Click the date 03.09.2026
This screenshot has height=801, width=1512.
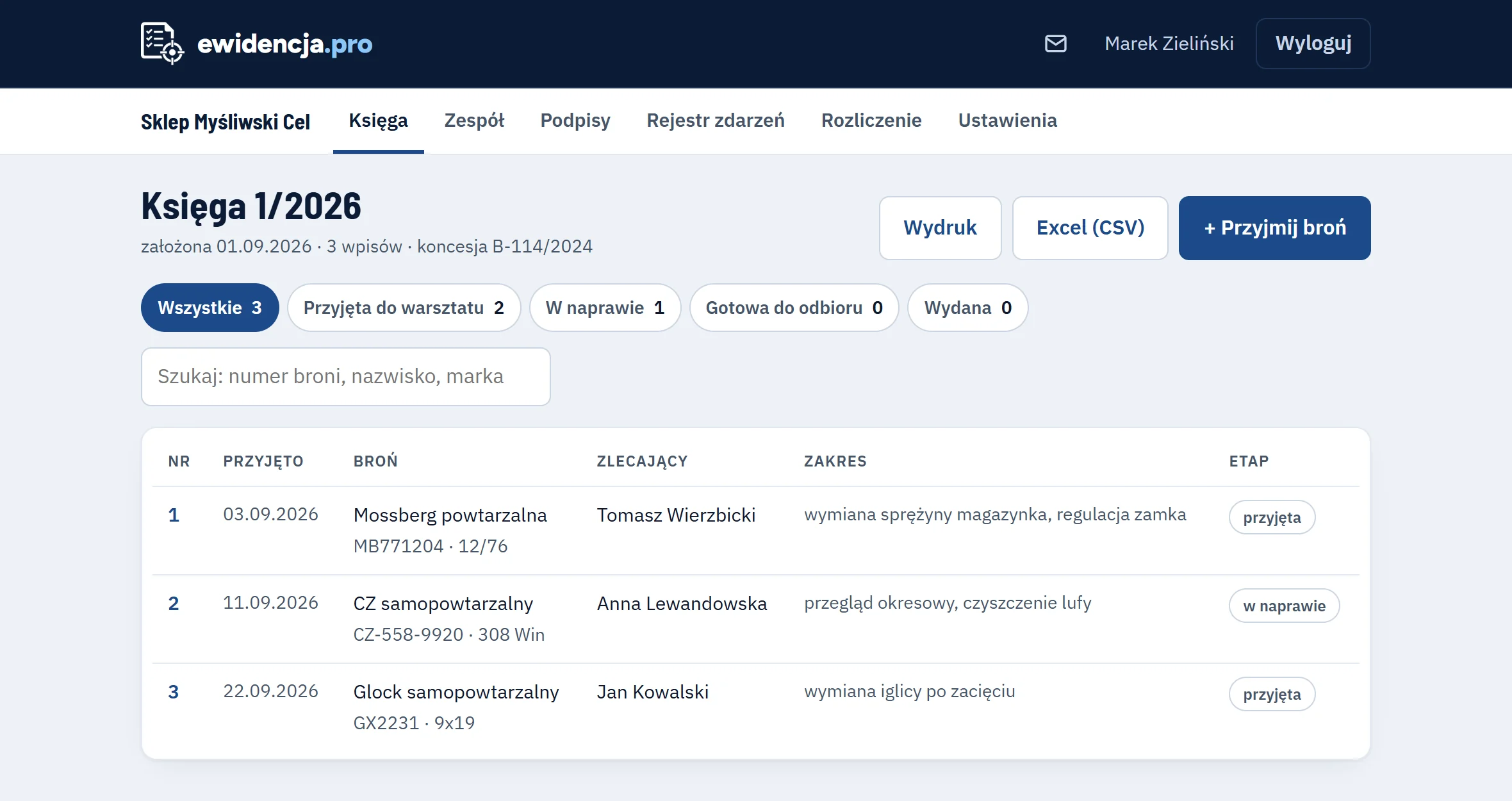click(x=270, y=515)
